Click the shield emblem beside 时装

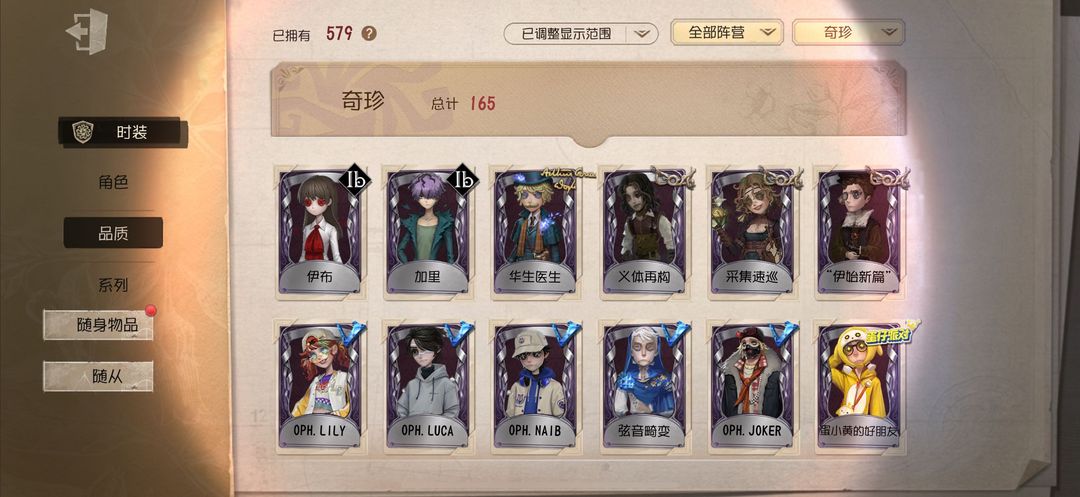(83, 131)
